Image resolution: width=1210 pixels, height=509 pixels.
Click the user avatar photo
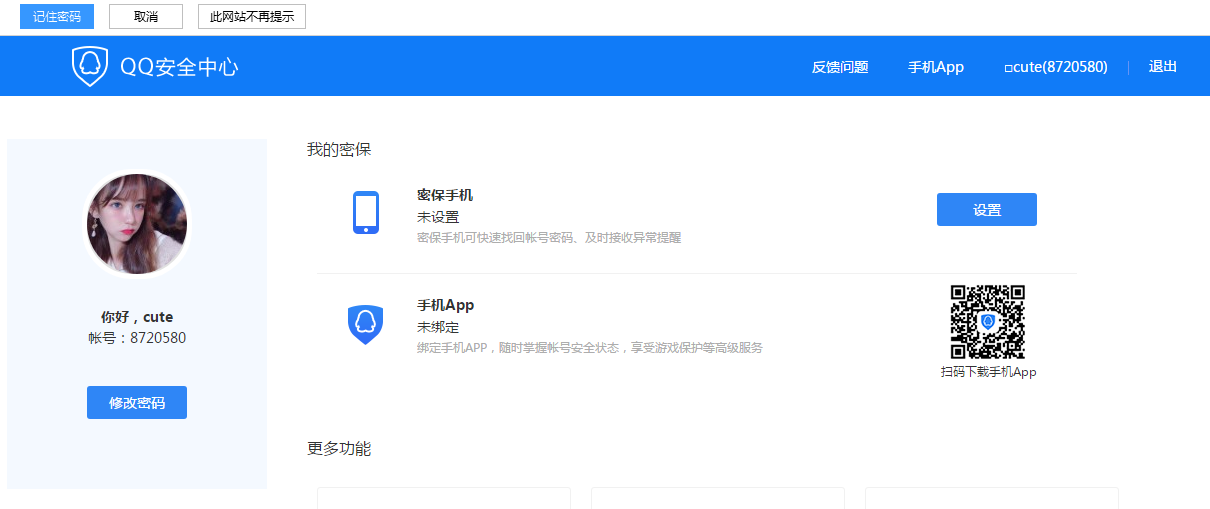(x=137, y=224)
